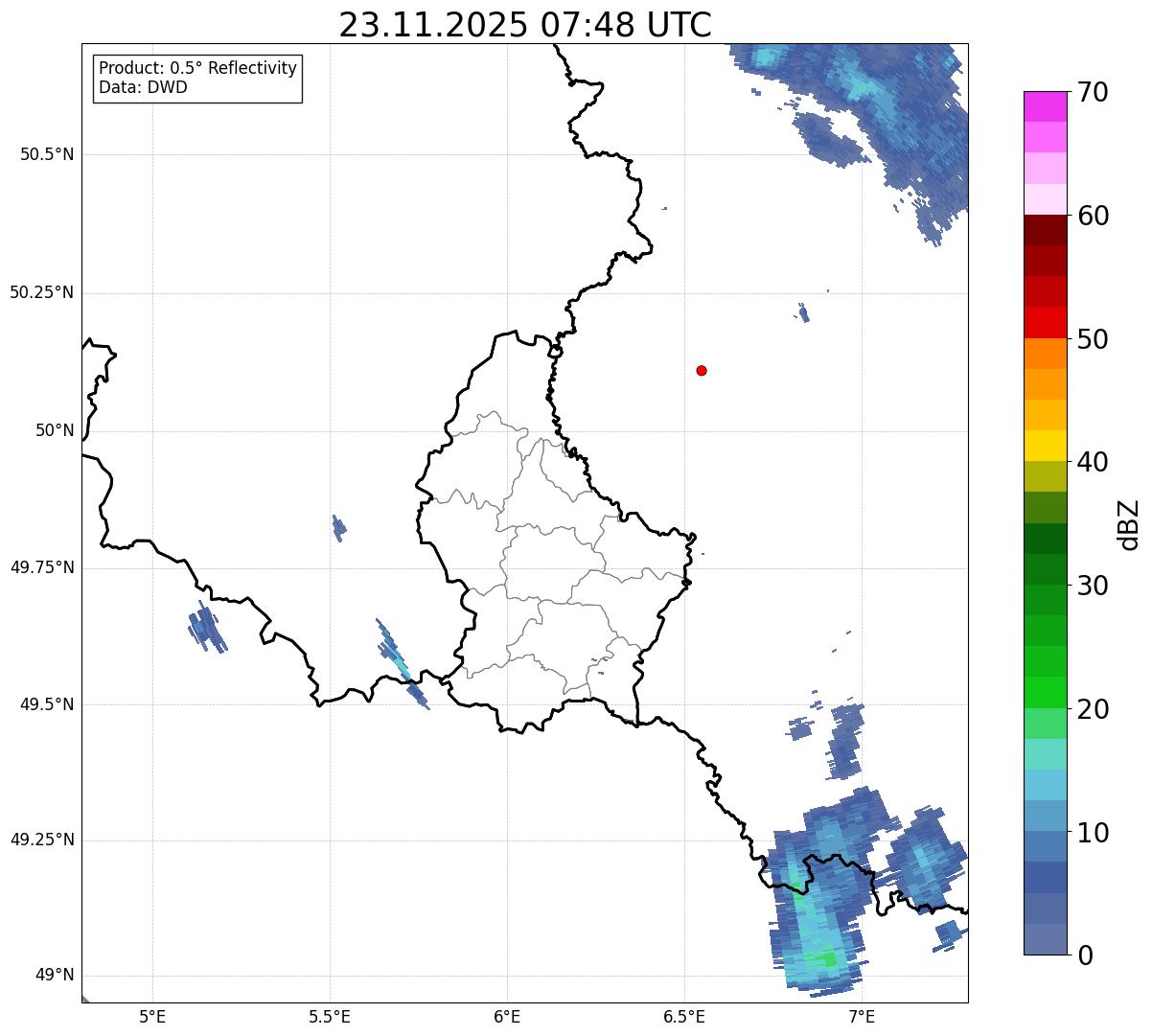Select the 49.75°N latitude label

click(41, 567)
